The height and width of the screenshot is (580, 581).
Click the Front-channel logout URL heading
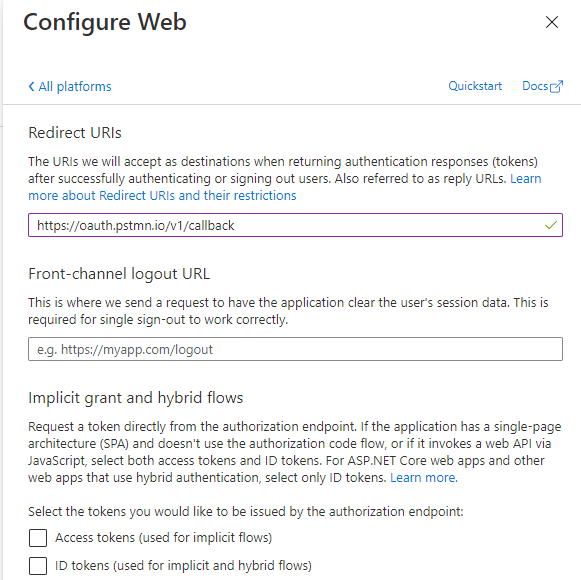pos(119,274)
